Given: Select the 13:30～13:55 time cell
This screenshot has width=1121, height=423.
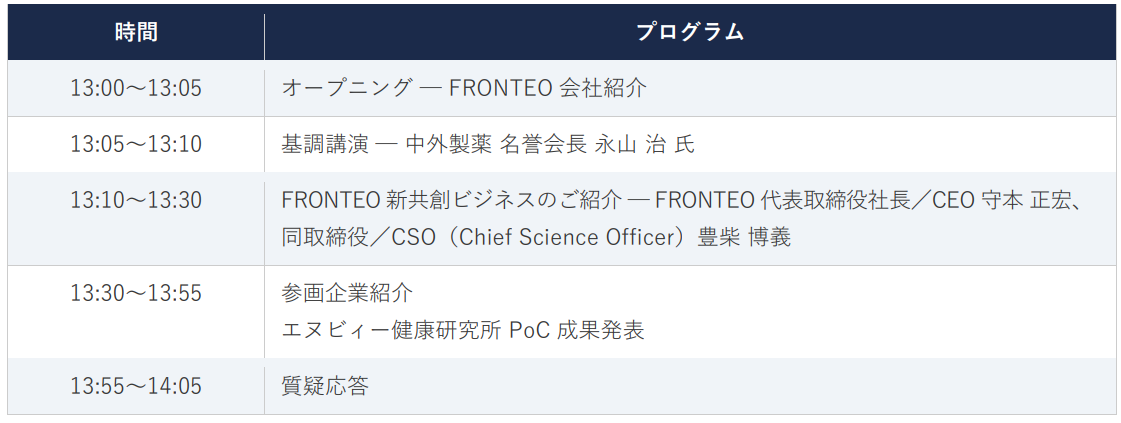Looking at the screenshot, I should pyautogui.click(x=136, y=293).
